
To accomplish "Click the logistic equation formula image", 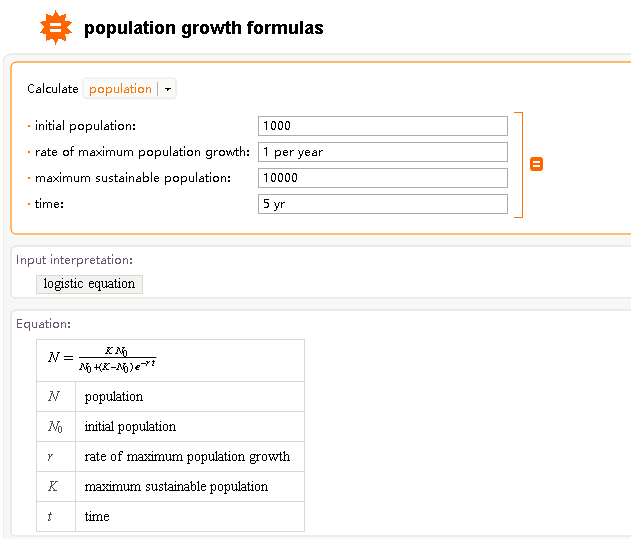I will pyautogui.click(x=103, y=359).
